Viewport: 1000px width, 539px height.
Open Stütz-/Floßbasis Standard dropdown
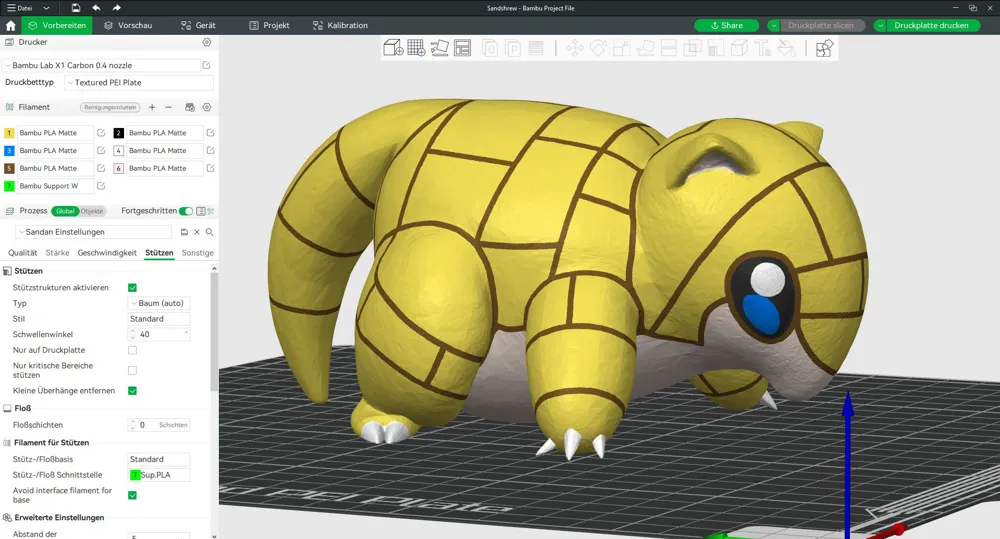159,459
